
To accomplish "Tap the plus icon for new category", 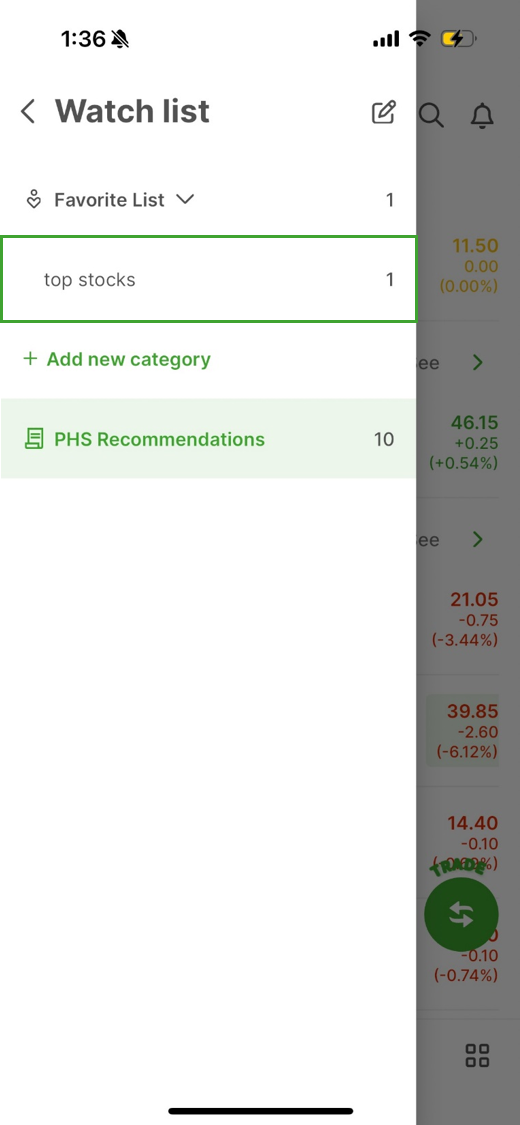I will tap(30, 359).
